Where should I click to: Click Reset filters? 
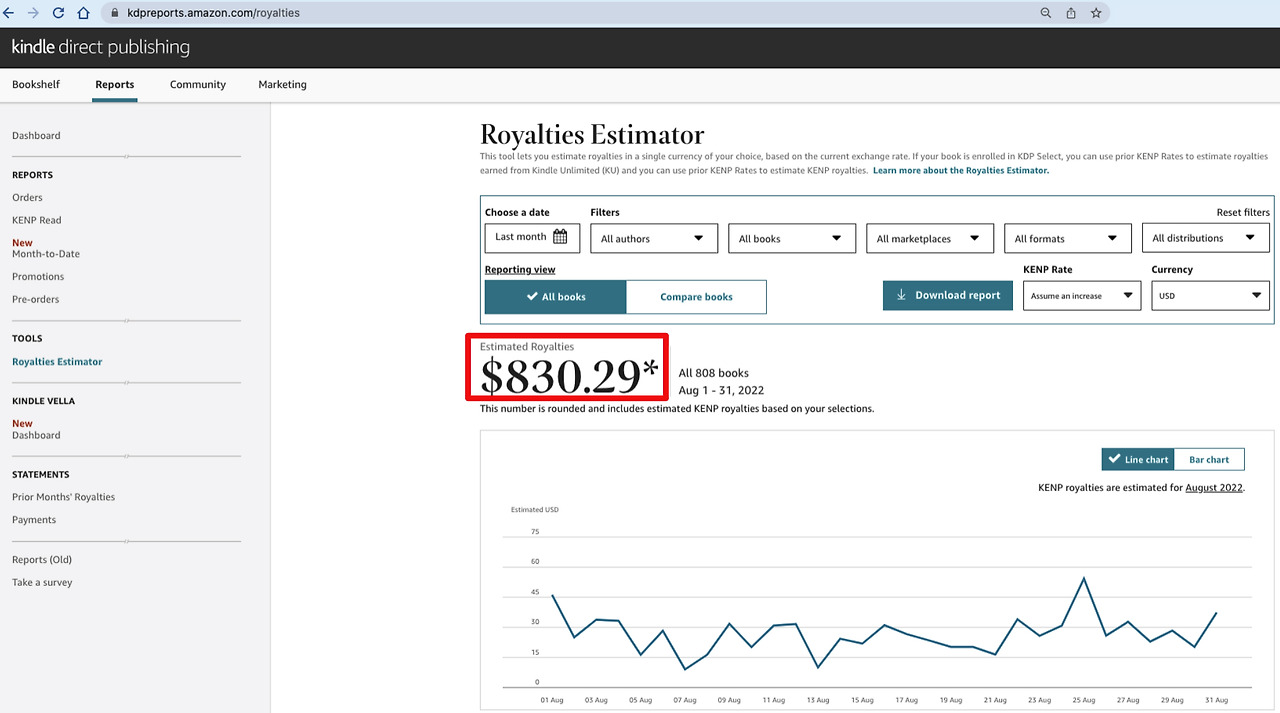tap(1243, 212)
